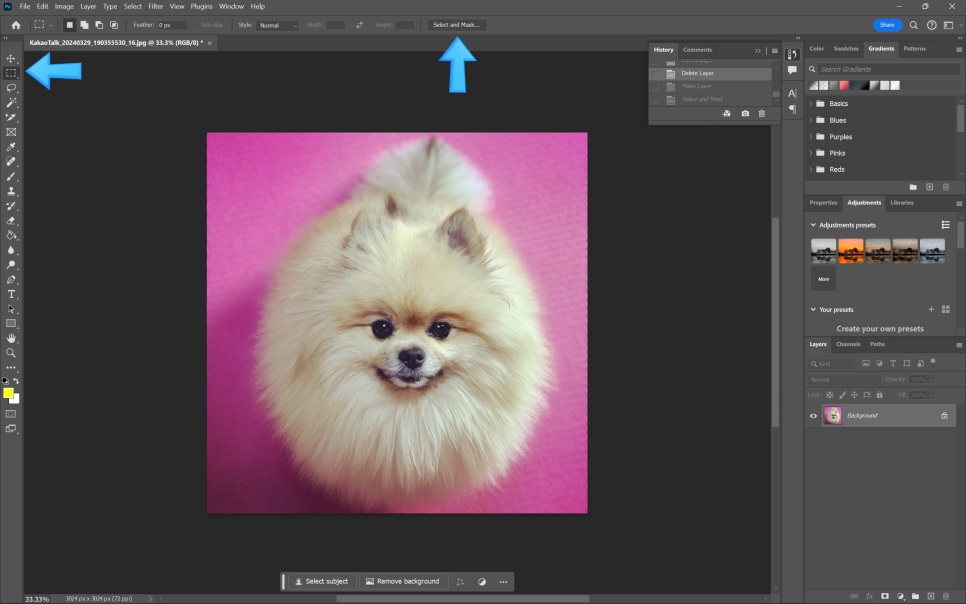The height and width of the screenshot is (604, 966).
Task: Open the Character panel icon
Action: coord(792,93)
